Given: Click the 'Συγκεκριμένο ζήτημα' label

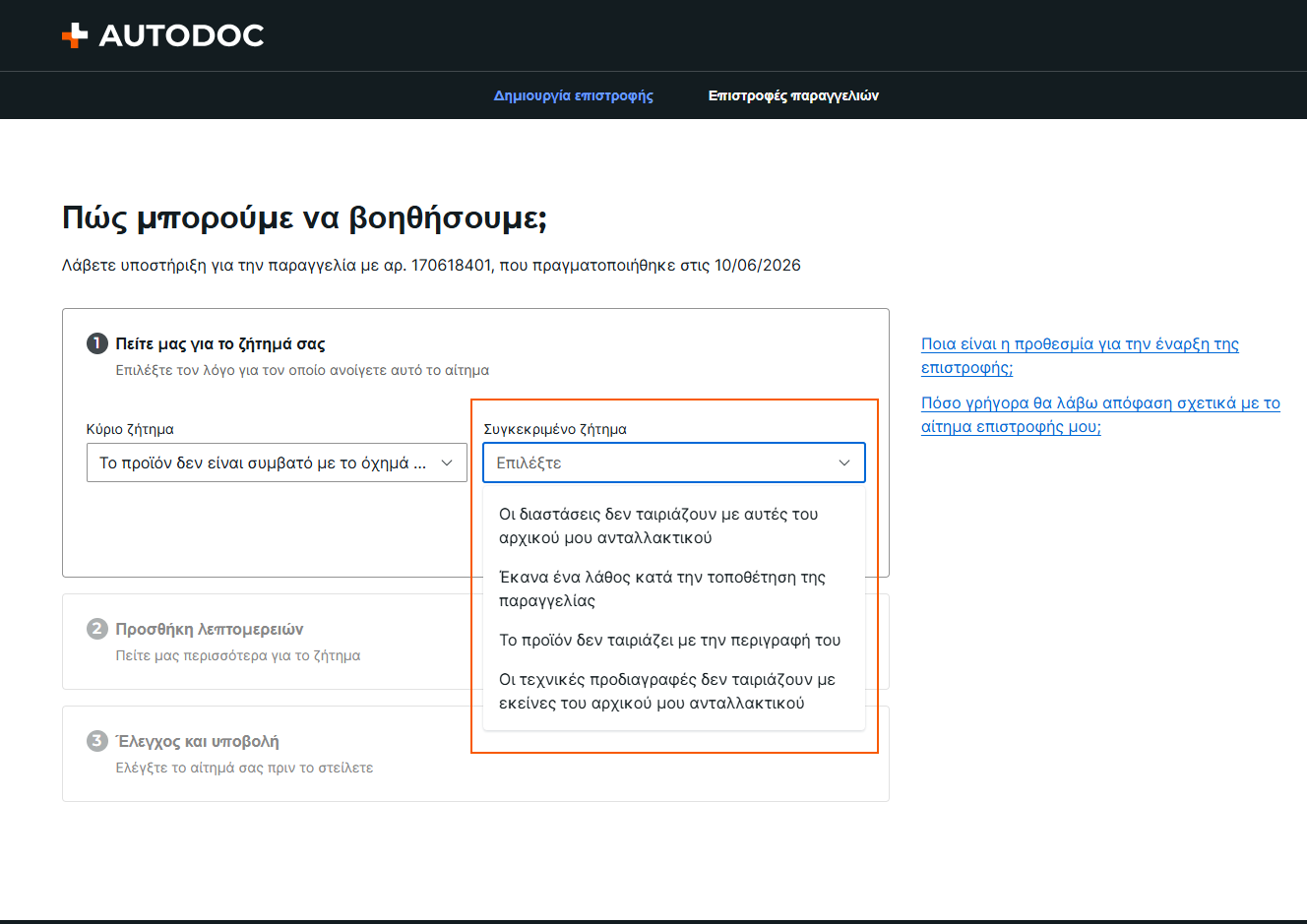Looking at the screenshot, I should click(555, 429).
